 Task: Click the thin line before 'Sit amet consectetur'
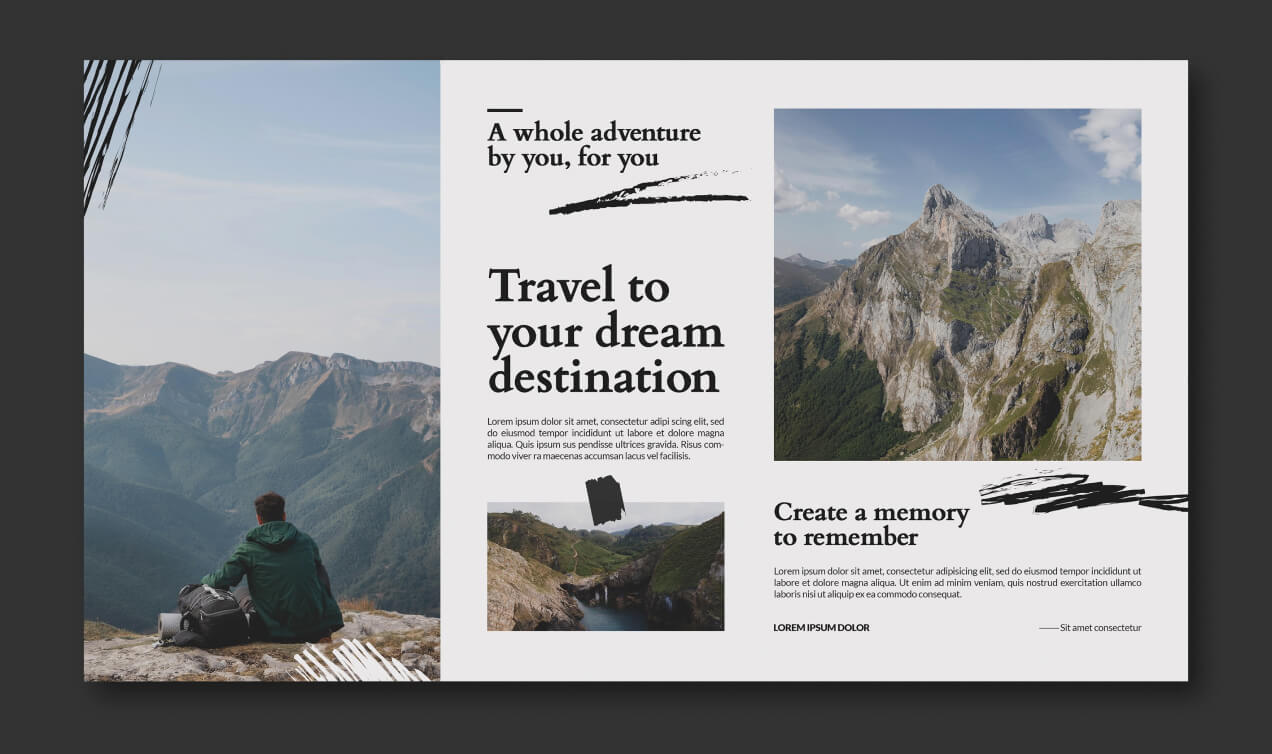tap(1048, 628)
